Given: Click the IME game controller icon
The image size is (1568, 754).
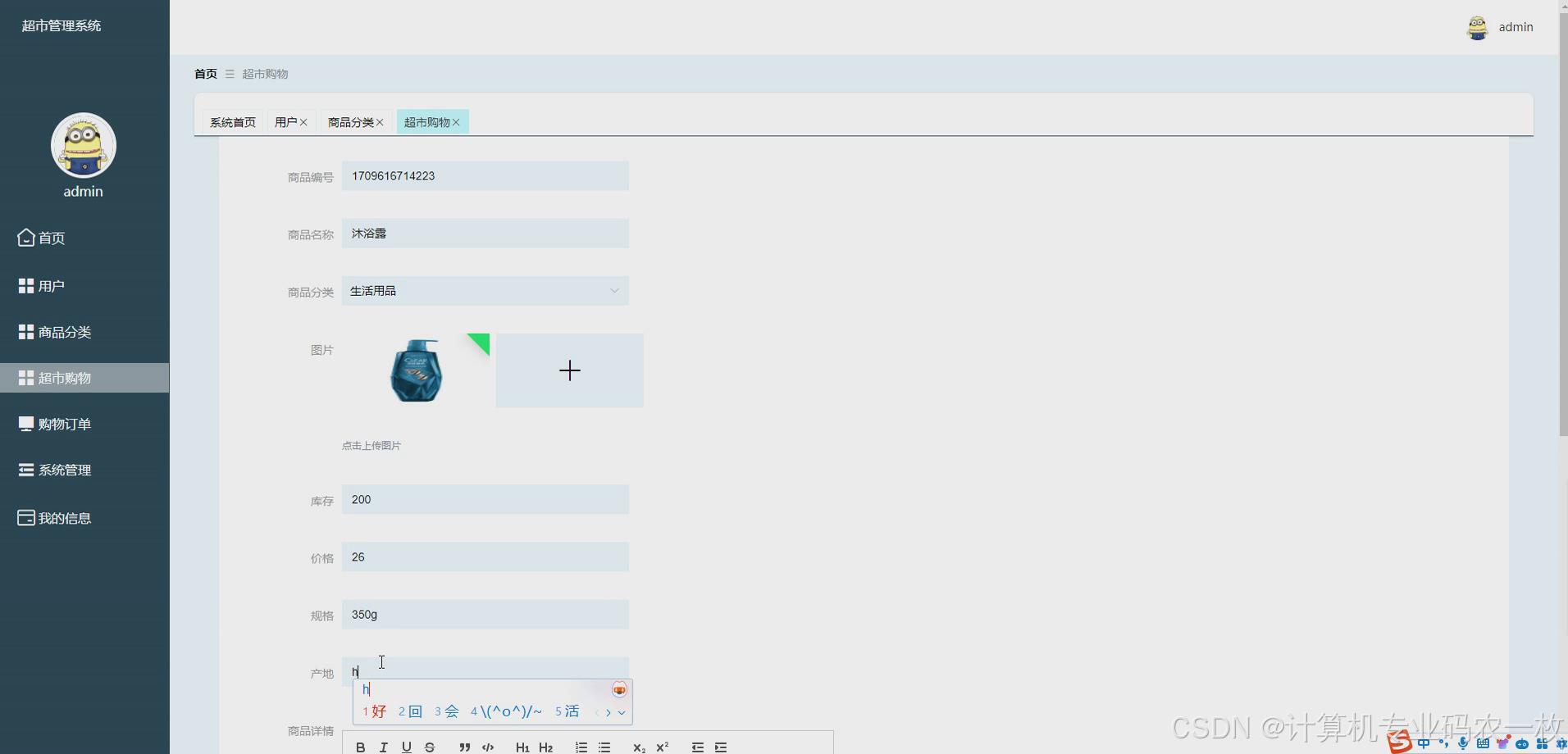Looking at the screenshot, I should point(1522,743).
